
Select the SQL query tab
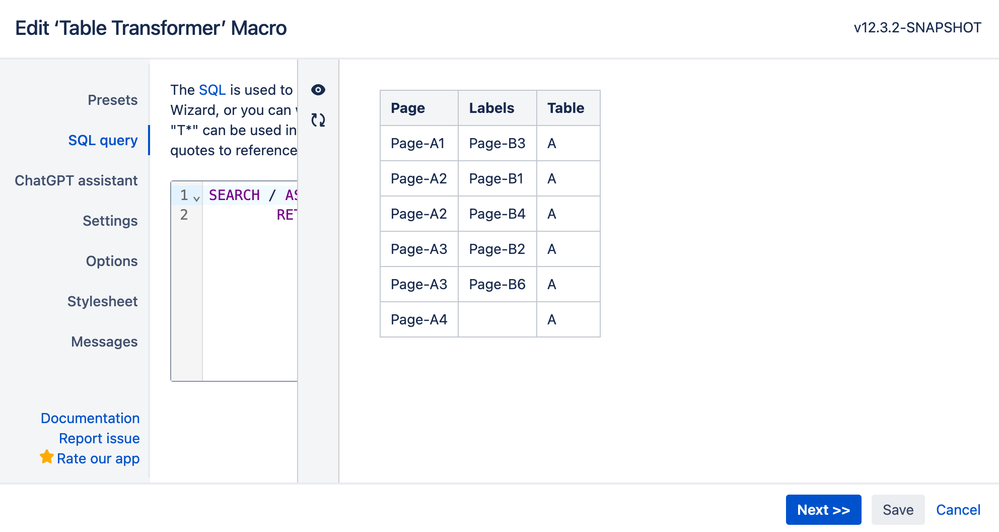point(102,140)
